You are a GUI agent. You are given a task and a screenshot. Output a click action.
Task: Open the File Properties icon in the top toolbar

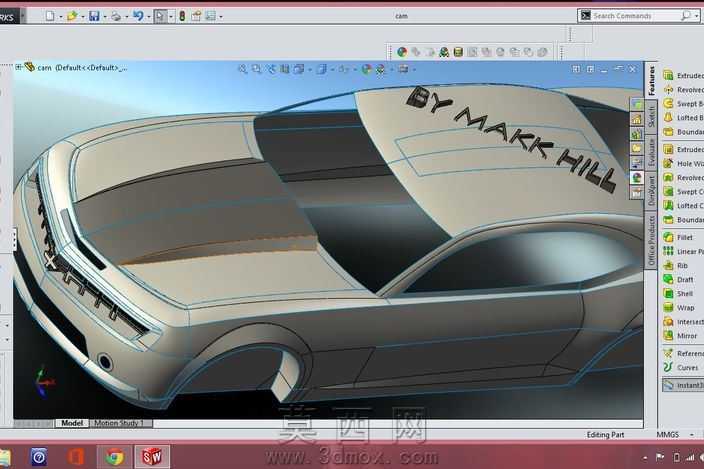pyautogui.click(x=196, y=16)
